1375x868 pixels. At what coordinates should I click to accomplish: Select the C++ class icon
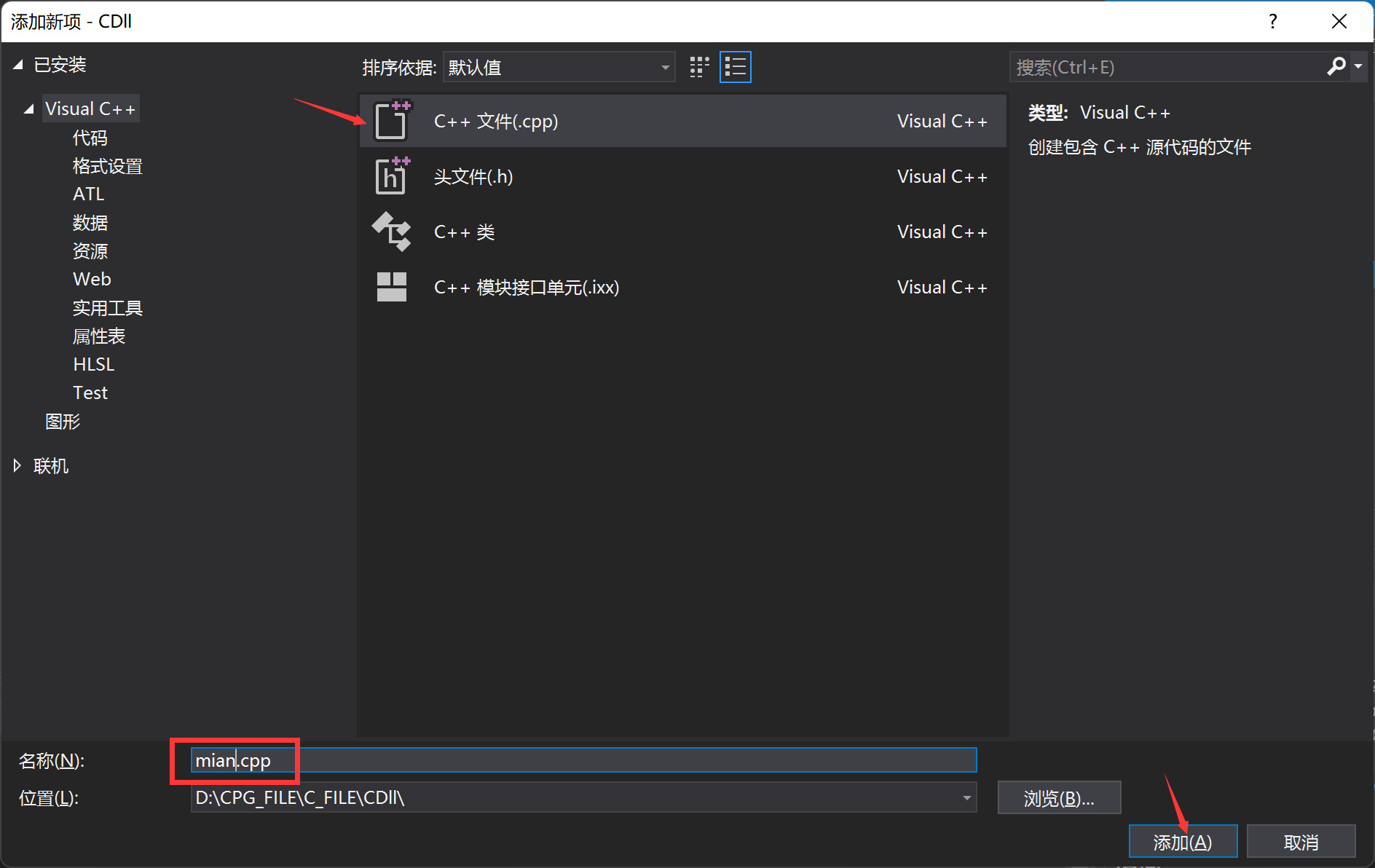(392, 232)
